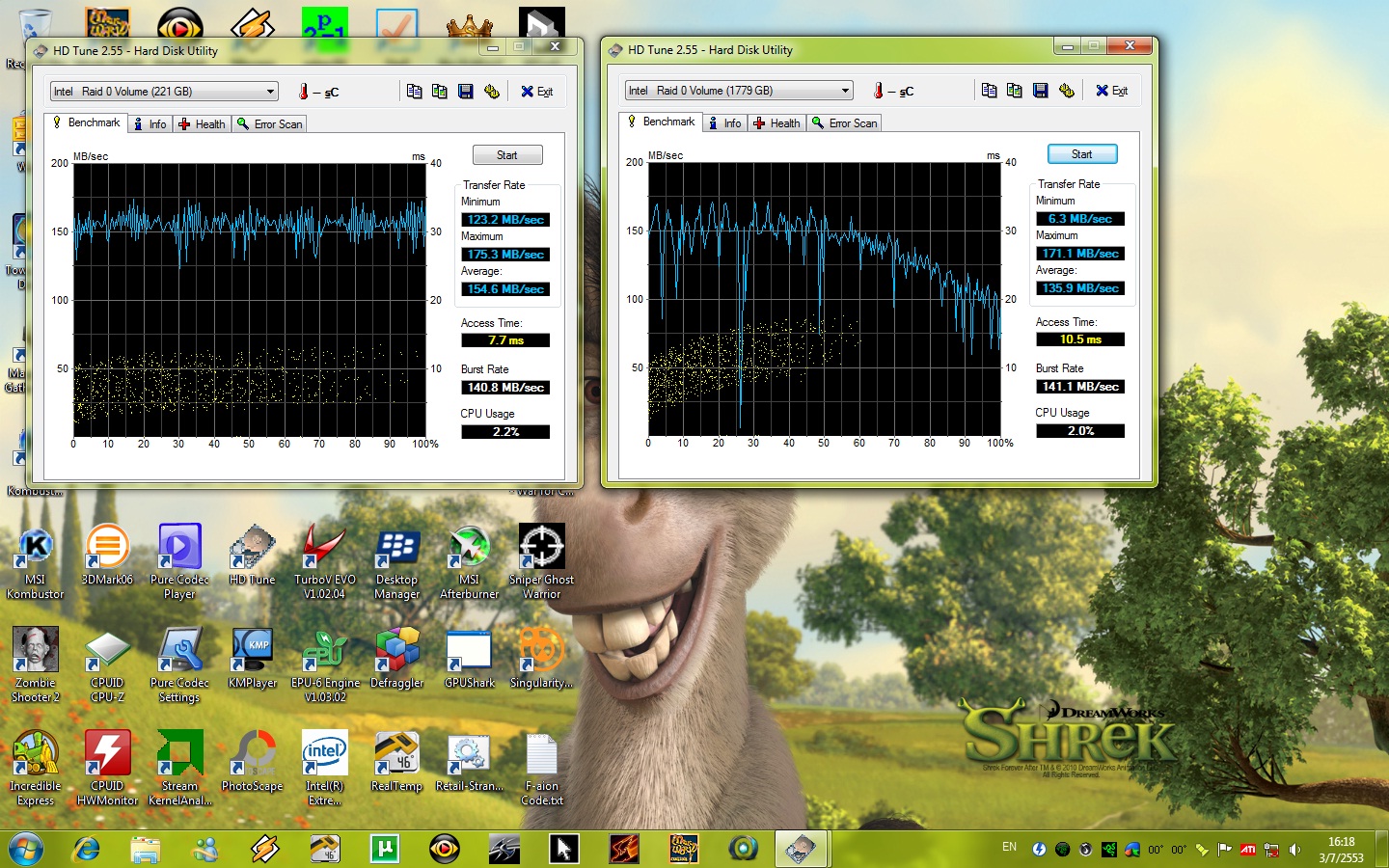This screenshot has height=868, width=1389.
Task: Click the 140.8 MB/sec burst rate value
Action: point(505,388)
